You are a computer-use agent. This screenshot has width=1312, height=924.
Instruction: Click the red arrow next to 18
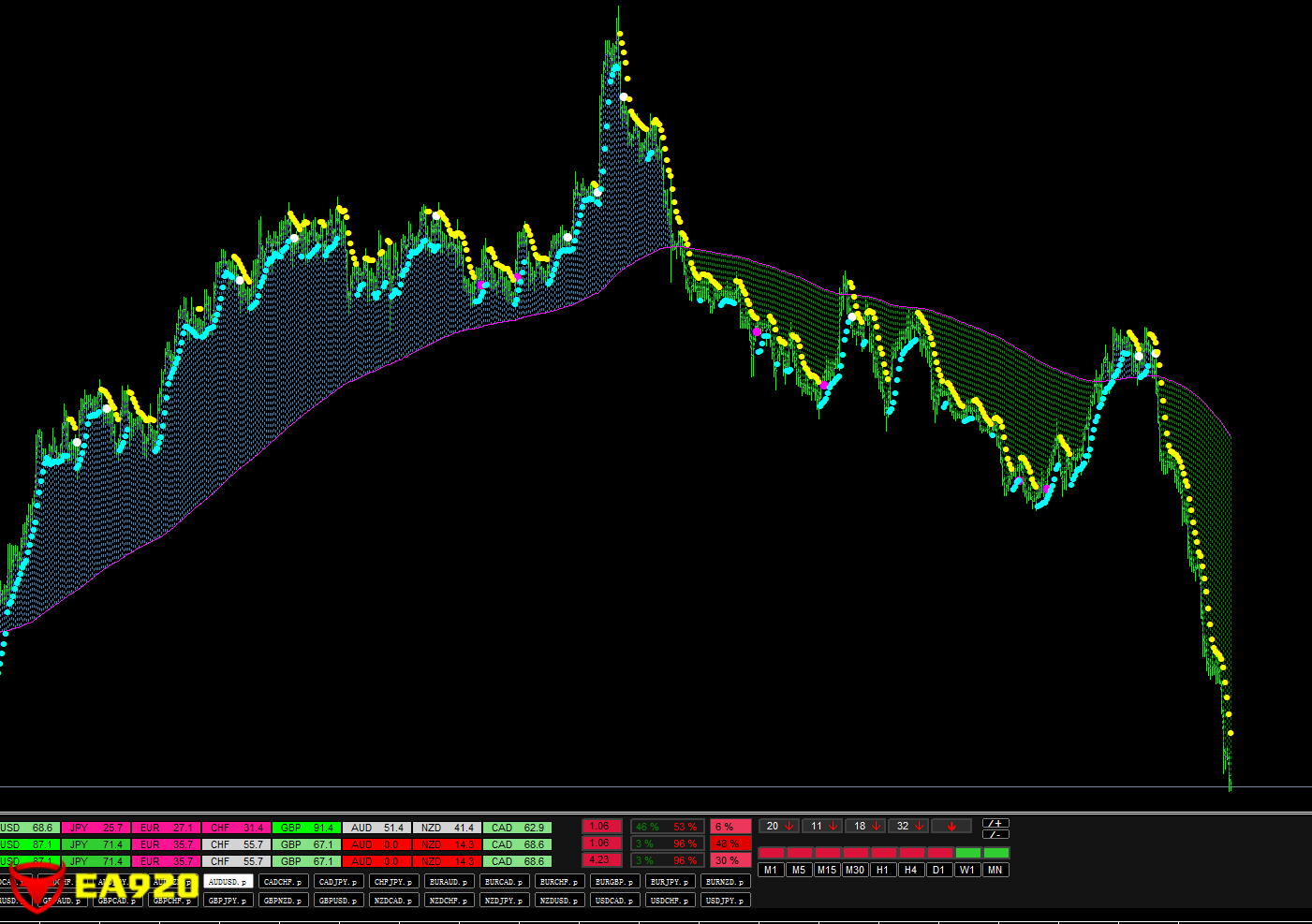tap(877, 826)
